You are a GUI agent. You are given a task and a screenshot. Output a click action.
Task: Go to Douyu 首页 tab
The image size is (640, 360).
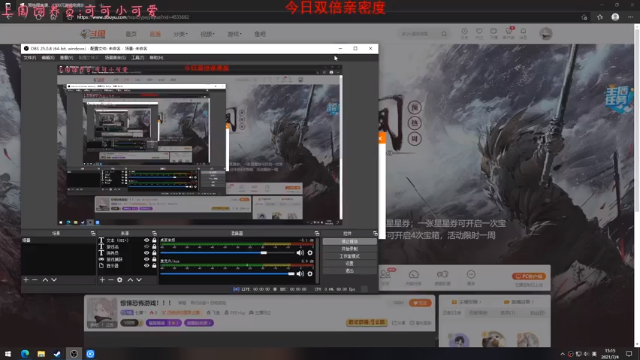(x=131, y=34)
